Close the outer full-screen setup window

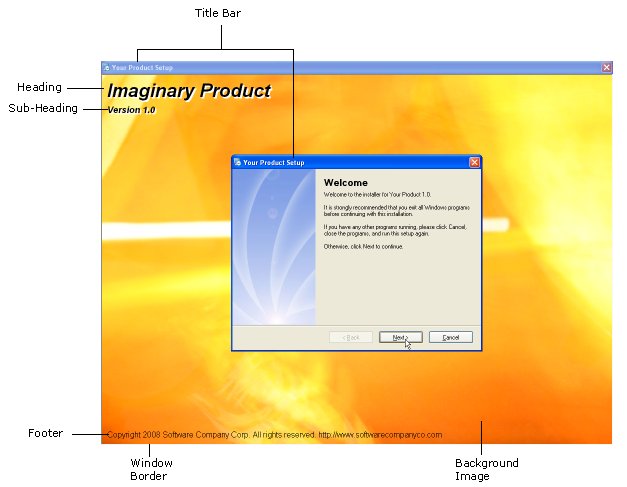606,68
